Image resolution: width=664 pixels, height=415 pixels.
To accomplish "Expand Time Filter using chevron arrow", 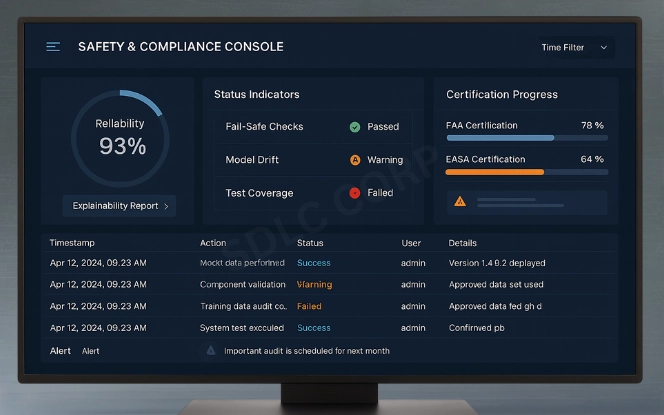I will click(604, 47).
